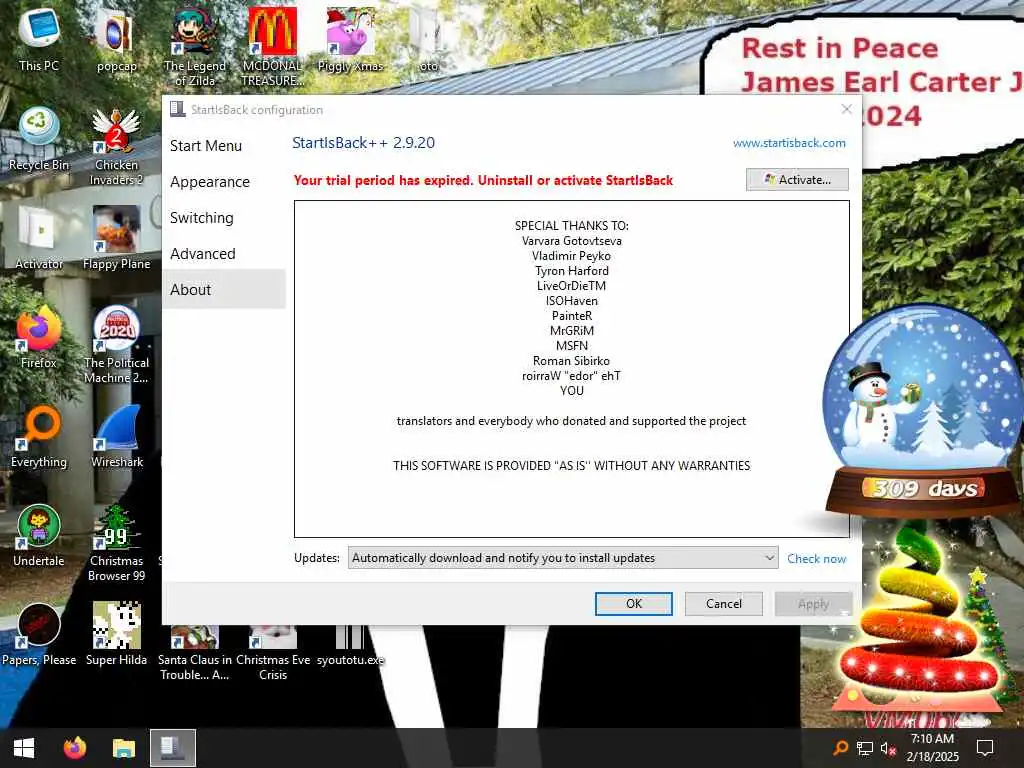Click the "Roman Sibirko" credit line
The height and width of the screenshot is (768, 1024).
click(x=571, y=360)
